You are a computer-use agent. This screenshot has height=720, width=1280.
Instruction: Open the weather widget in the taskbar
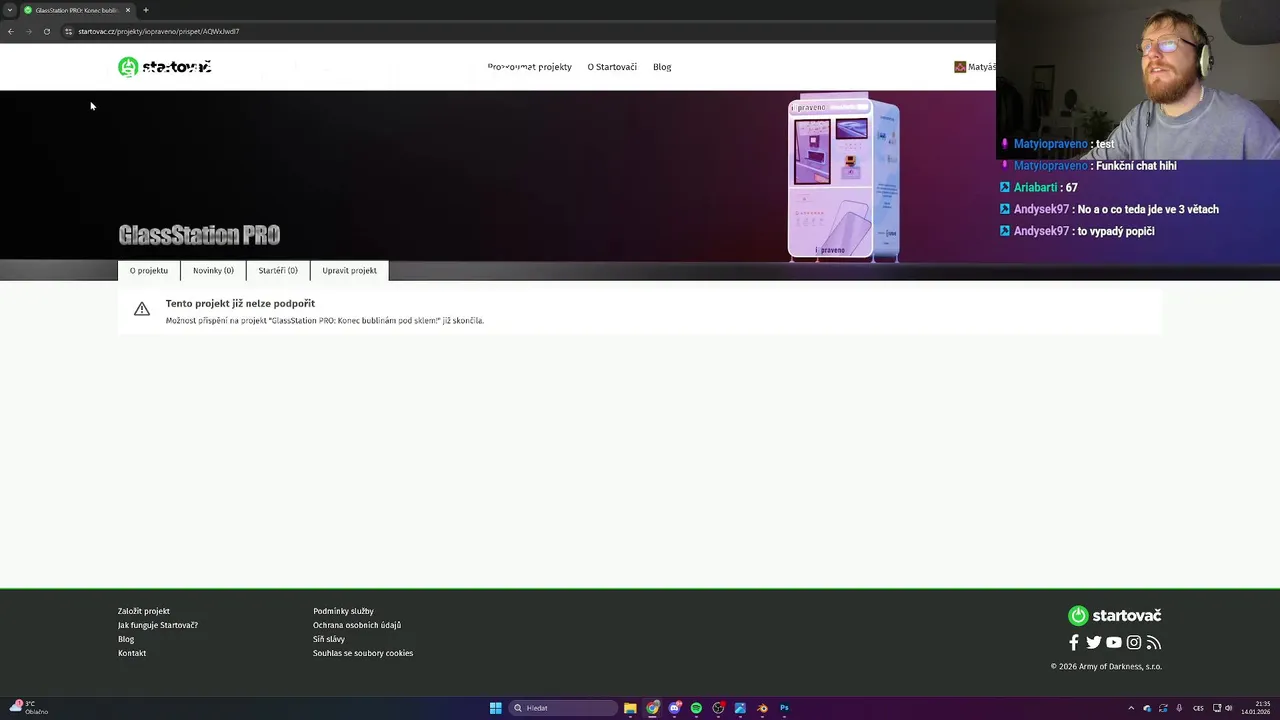coord(28,708)
